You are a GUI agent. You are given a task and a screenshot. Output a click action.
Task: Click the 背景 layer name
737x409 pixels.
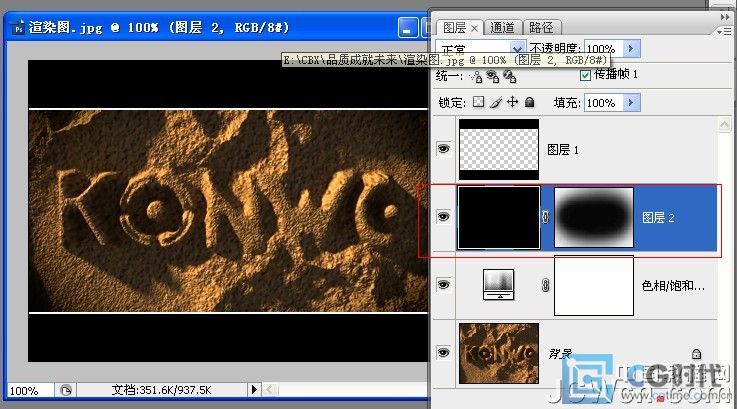pyautogui.click(x=560, y=354)
